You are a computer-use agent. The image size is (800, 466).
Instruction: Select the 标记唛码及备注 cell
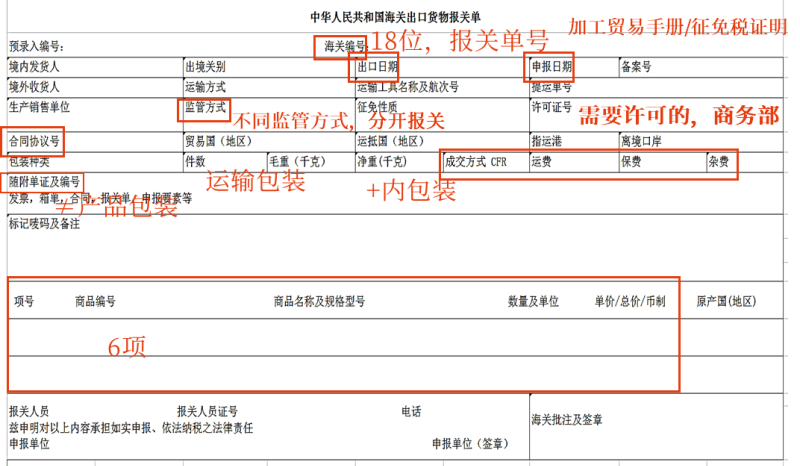click(395, 248)
